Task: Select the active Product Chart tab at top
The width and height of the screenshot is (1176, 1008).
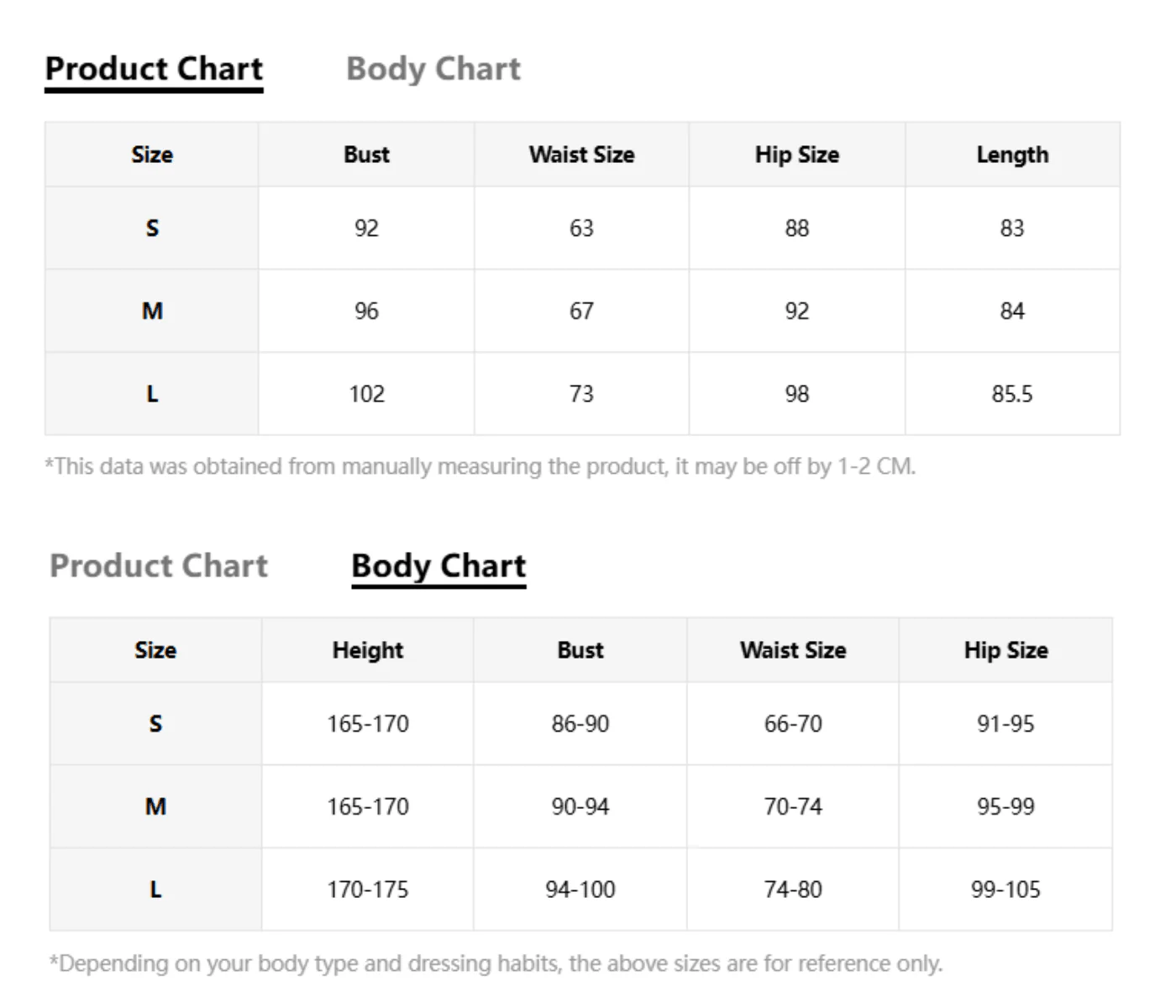Action: (x=154, y=70)
